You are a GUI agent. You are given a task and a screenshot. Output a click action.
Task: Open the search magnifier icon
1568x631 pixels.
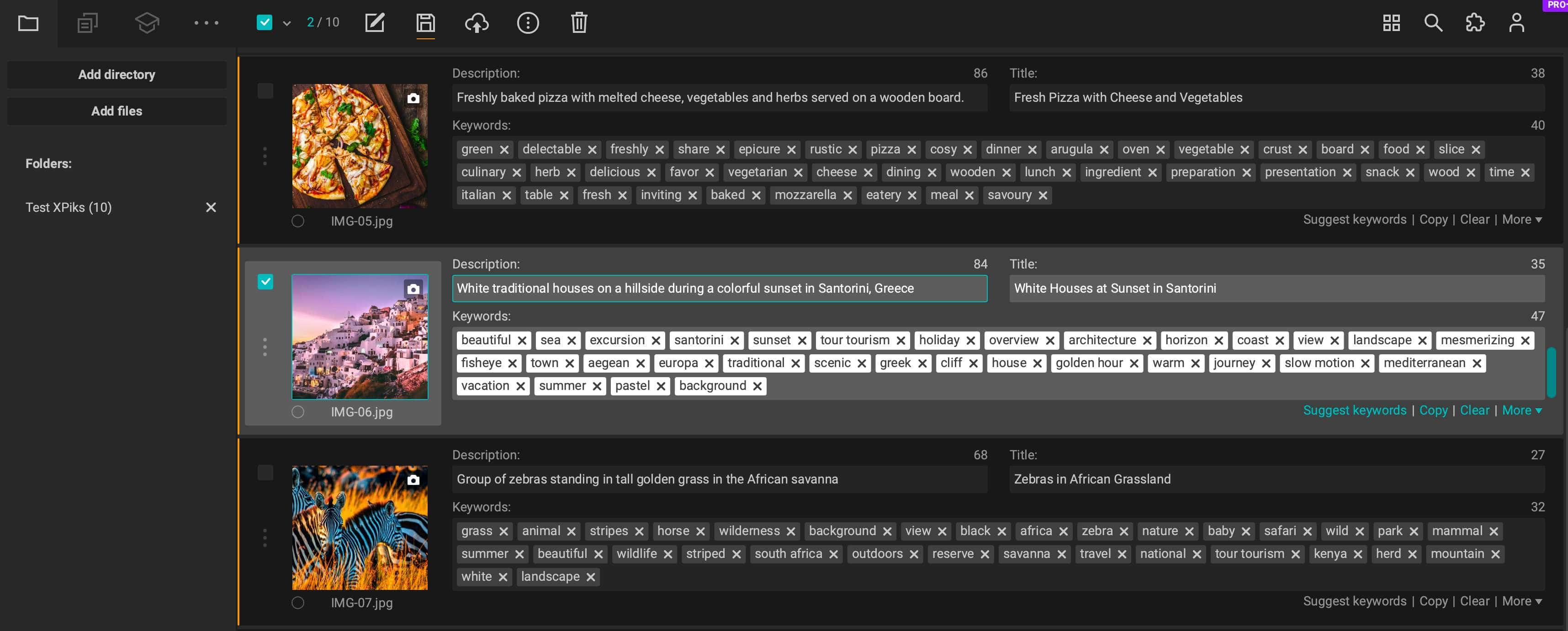pos(1433,23)
